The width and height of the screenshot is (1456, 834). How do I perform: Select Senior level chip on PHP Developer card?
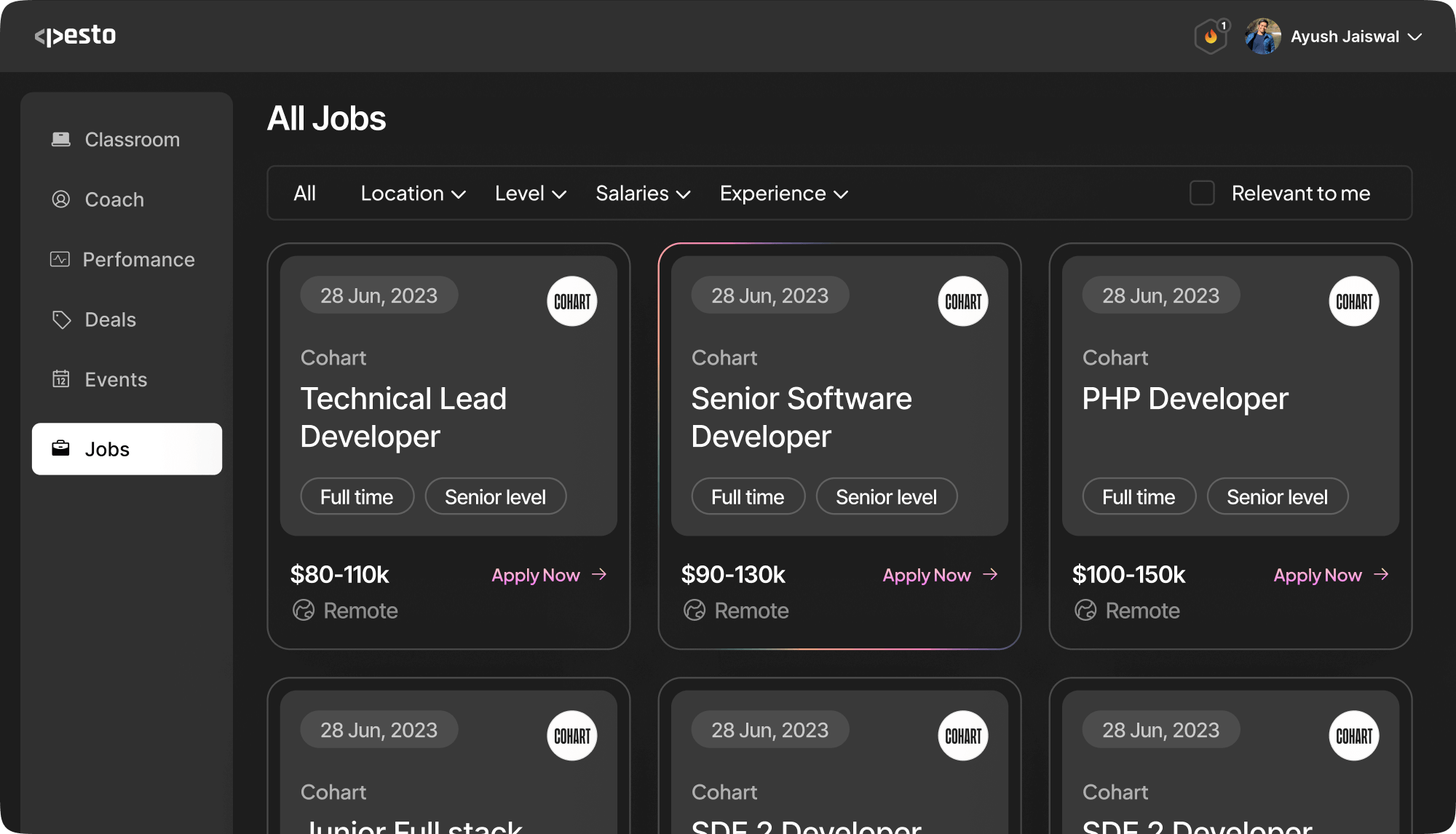(1277, 496)
